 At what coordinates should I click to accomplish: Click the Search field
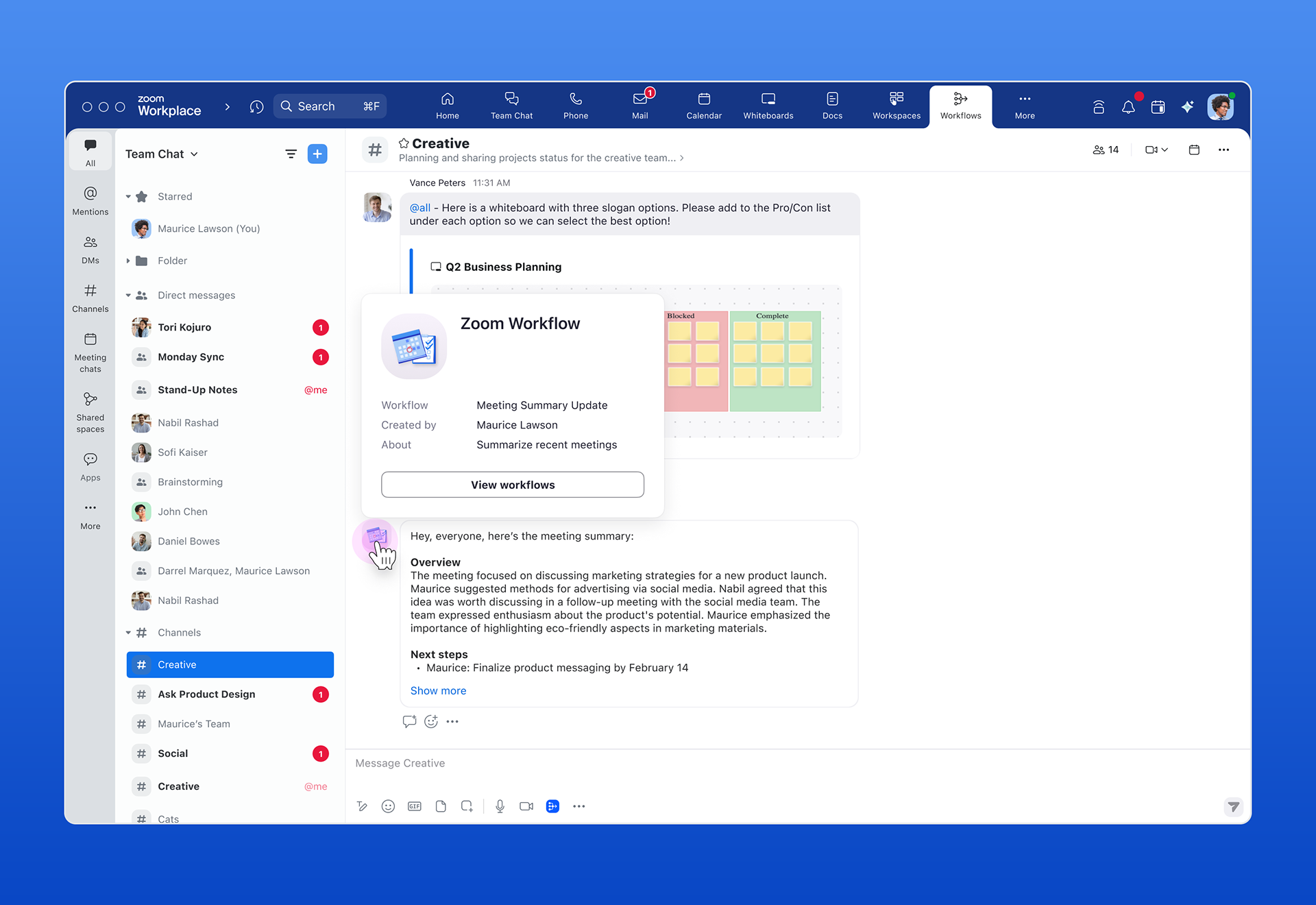point(330,106)
